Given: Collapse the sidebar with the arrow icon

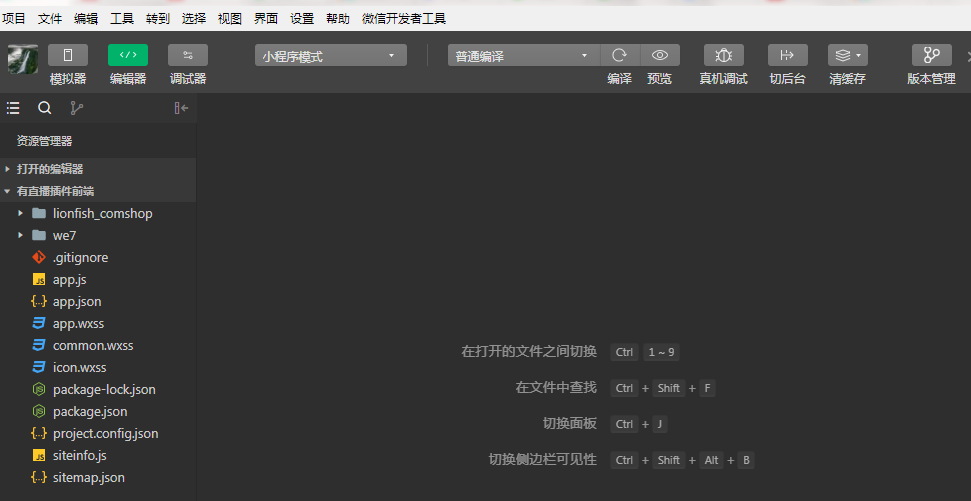Looking at the screenshot, I should (181, 108).
